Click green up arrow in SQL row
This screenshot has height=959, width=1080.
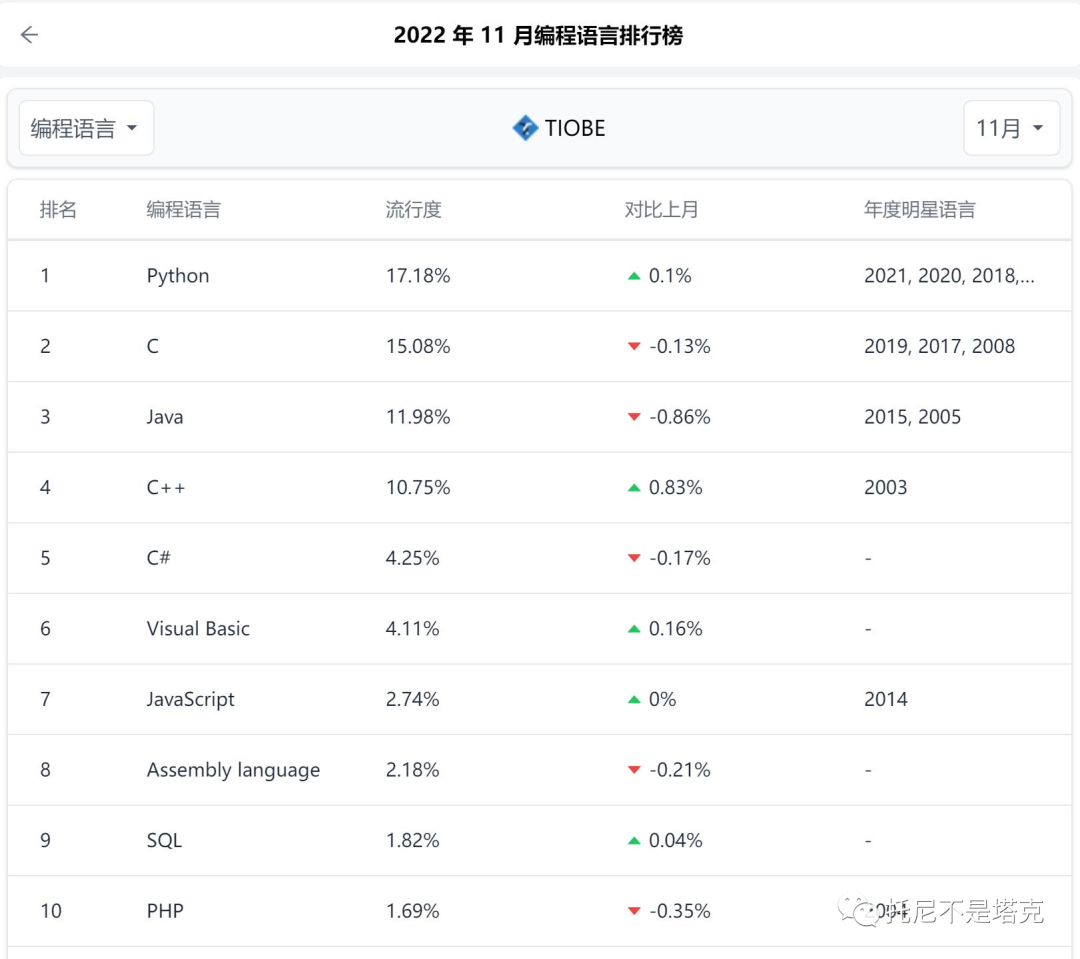[x=634, y=841]
